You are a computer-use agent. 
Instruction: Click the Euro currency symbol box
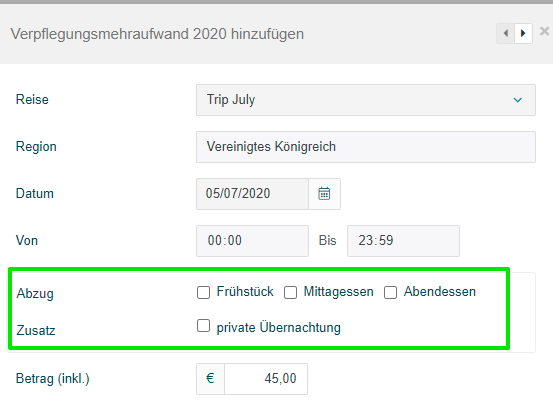pyautogui.click(x=210, y=379)
